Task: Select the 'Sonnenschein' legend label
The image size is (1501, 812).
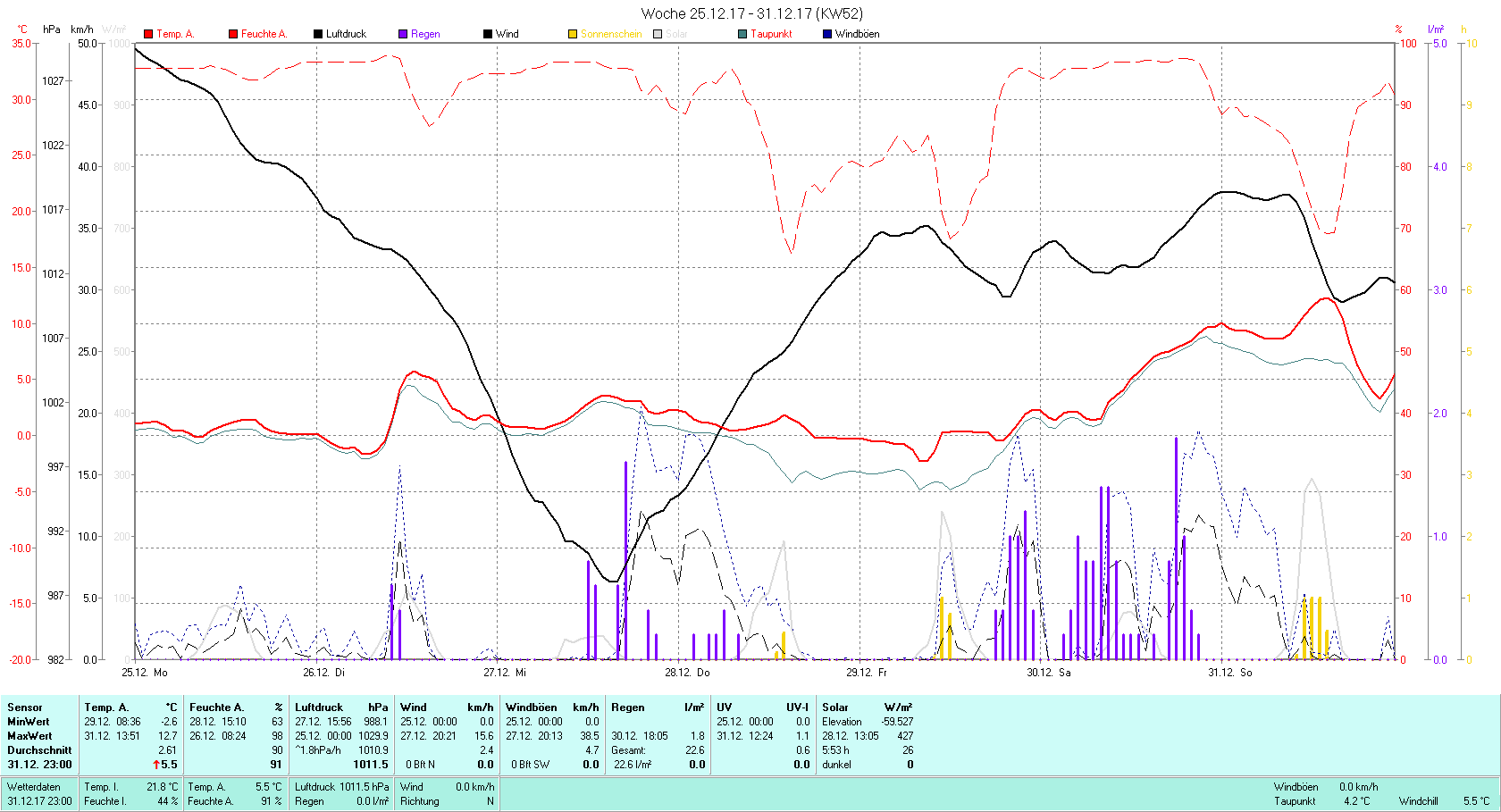Action: point(611,34)
